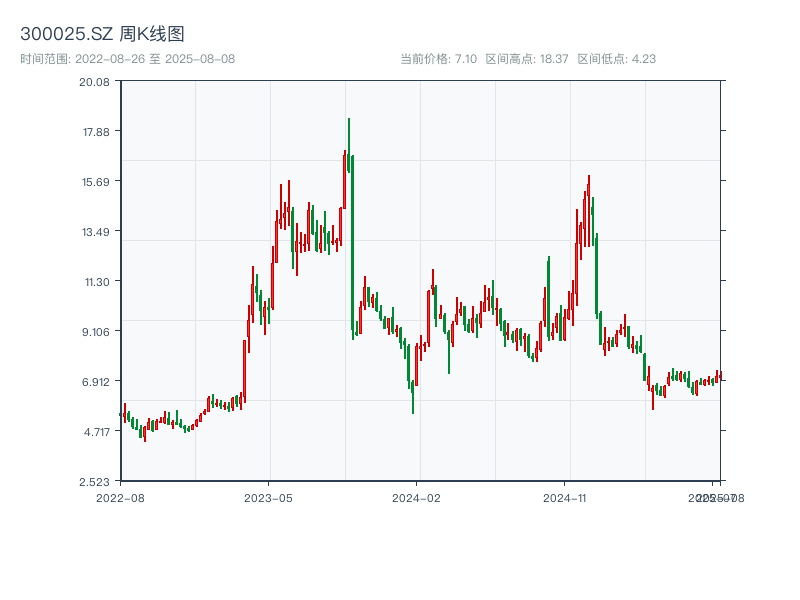This screenshot has width=800, height=600.
Task: Click the current price label 当前价格: 7.10
Action: click(438, 59)
